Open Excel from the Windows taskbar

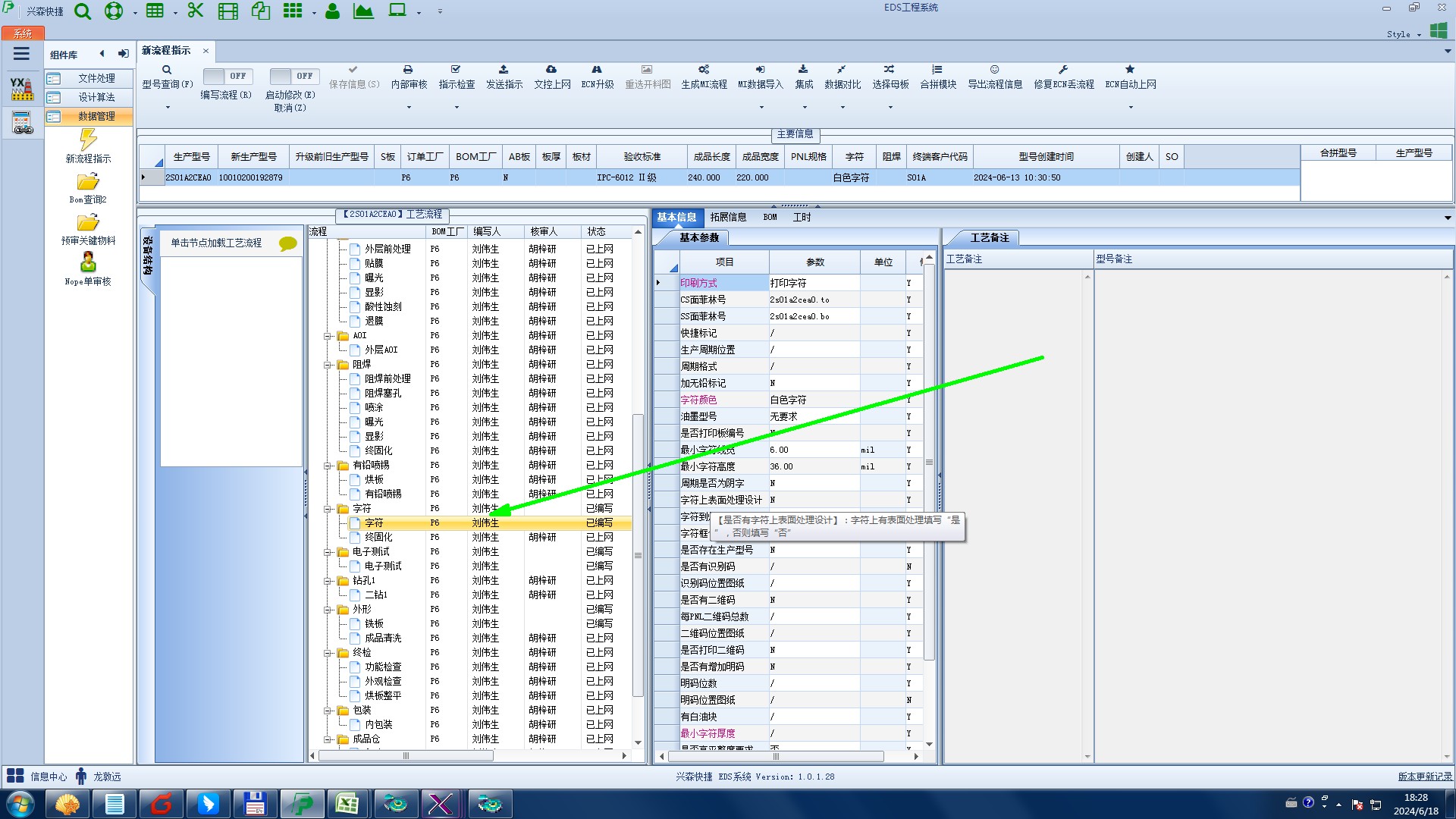coord(347,804)
